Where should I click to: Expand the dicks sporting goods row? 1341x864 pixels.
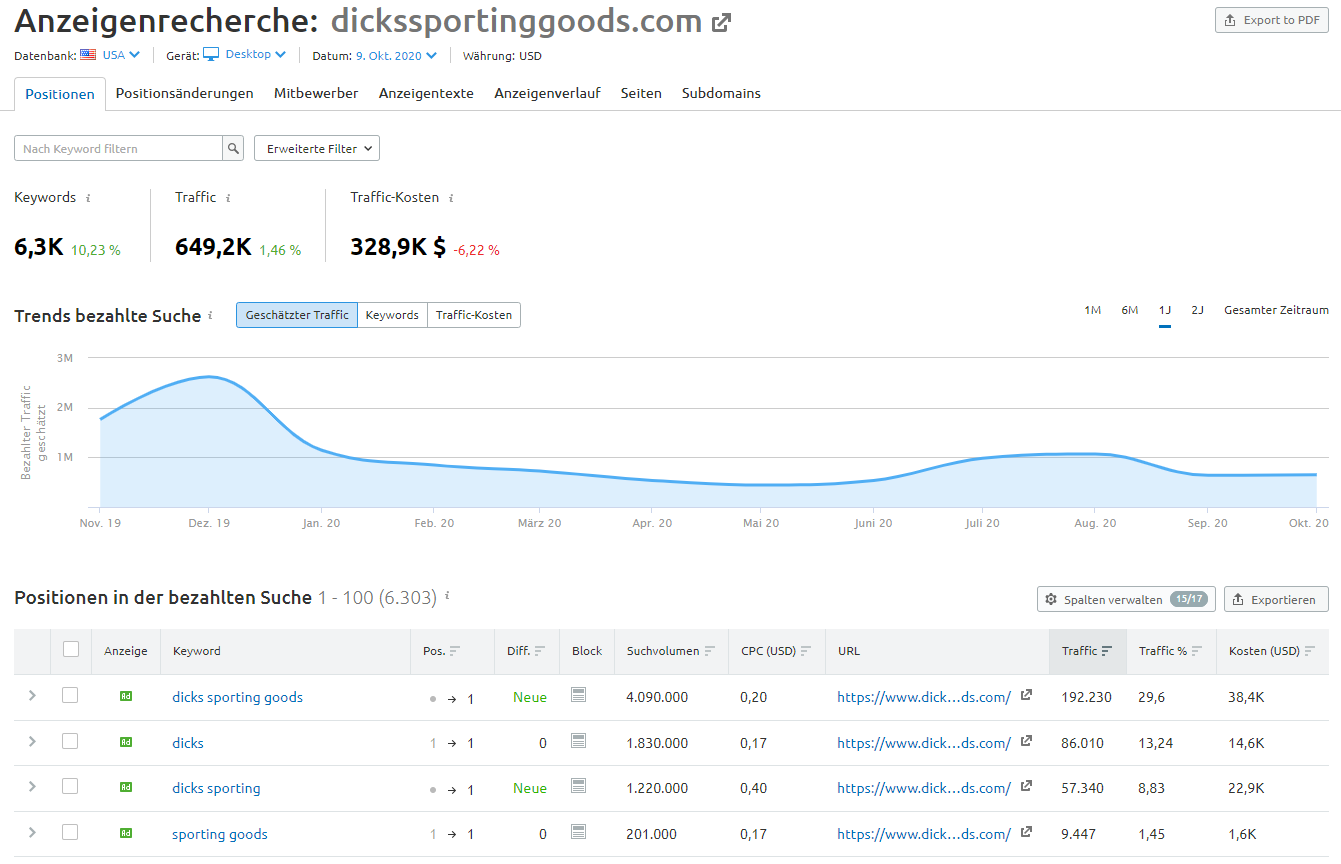click(32, 695)
